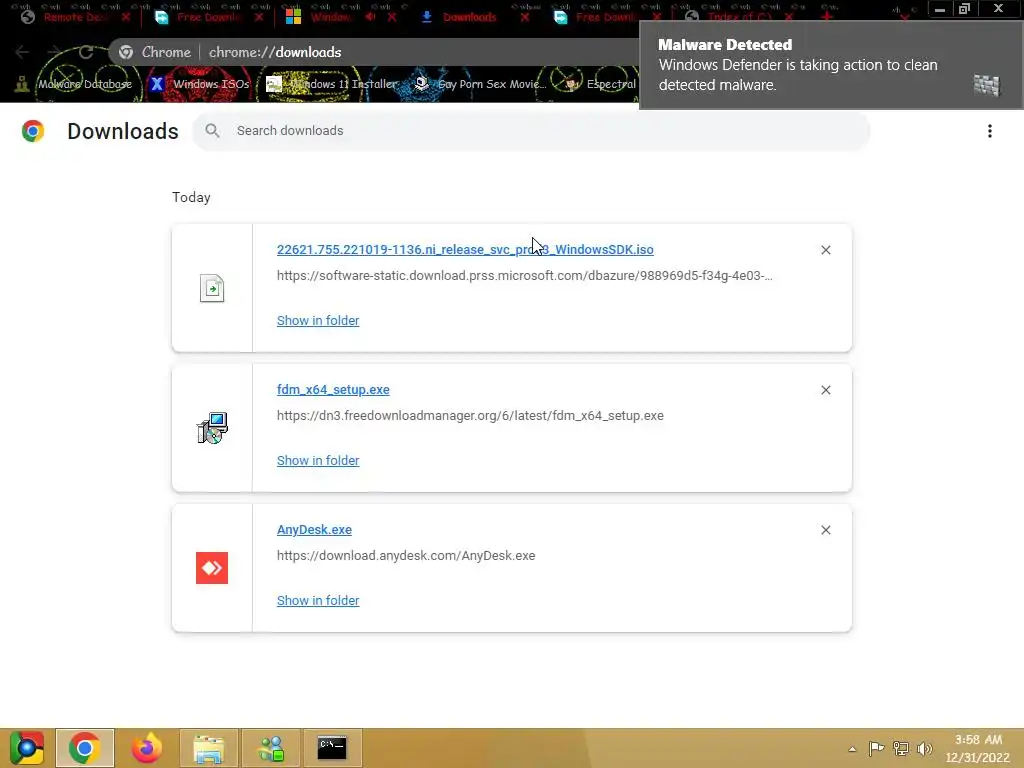The height and width of the screenshot is (768, 1024).
Task: Click the network icon in the system tray
Action: click(901, 749)
